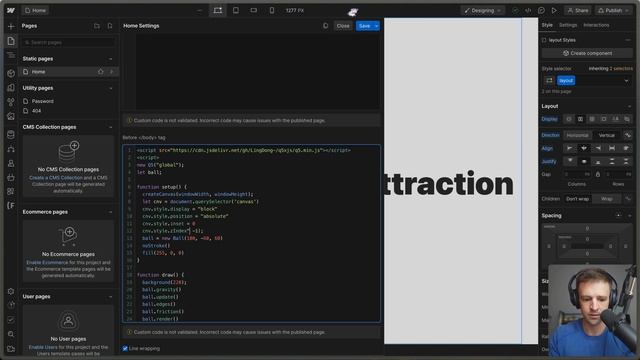Image resolution: width=640 pixels, height=360 pixels.
Task: Open the Ecommerce basket icon
Action: tap(11, 177)
